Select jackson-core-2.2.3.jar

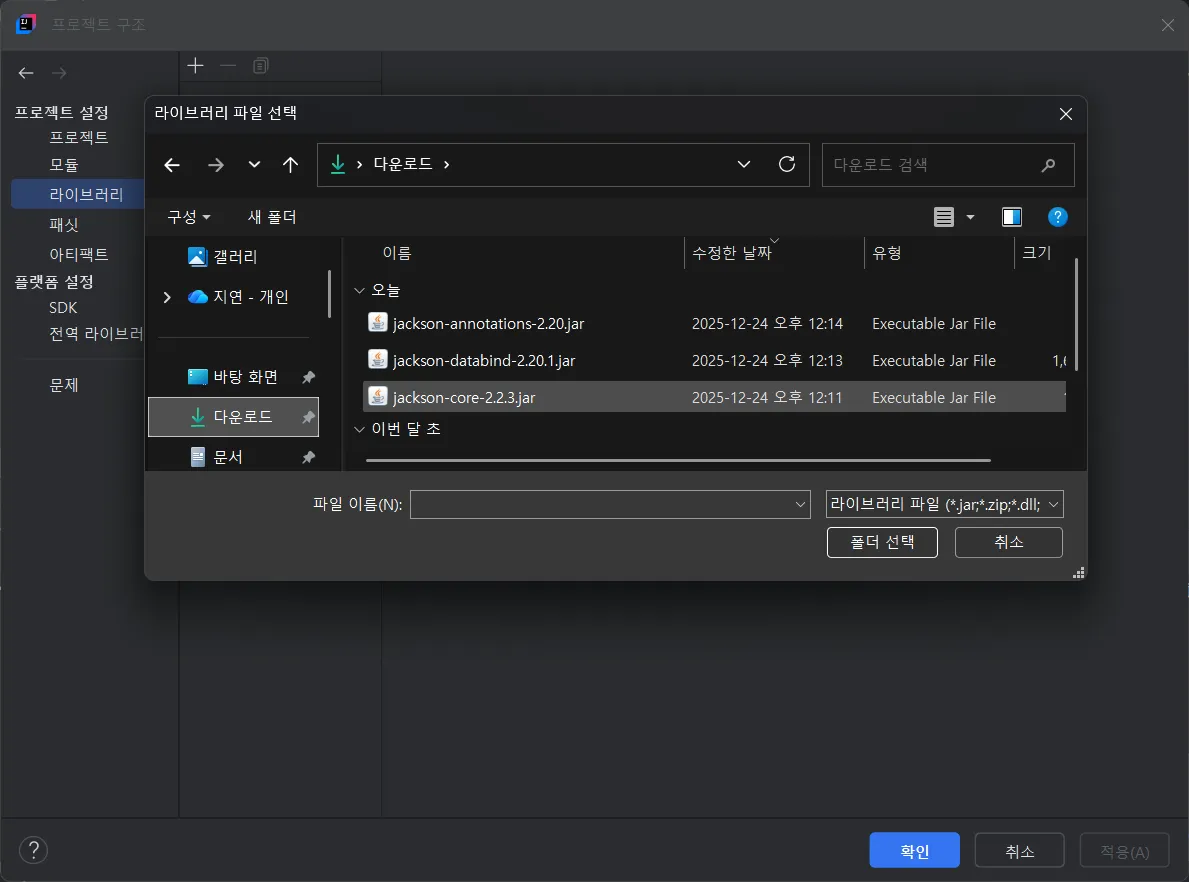(714, 397)
